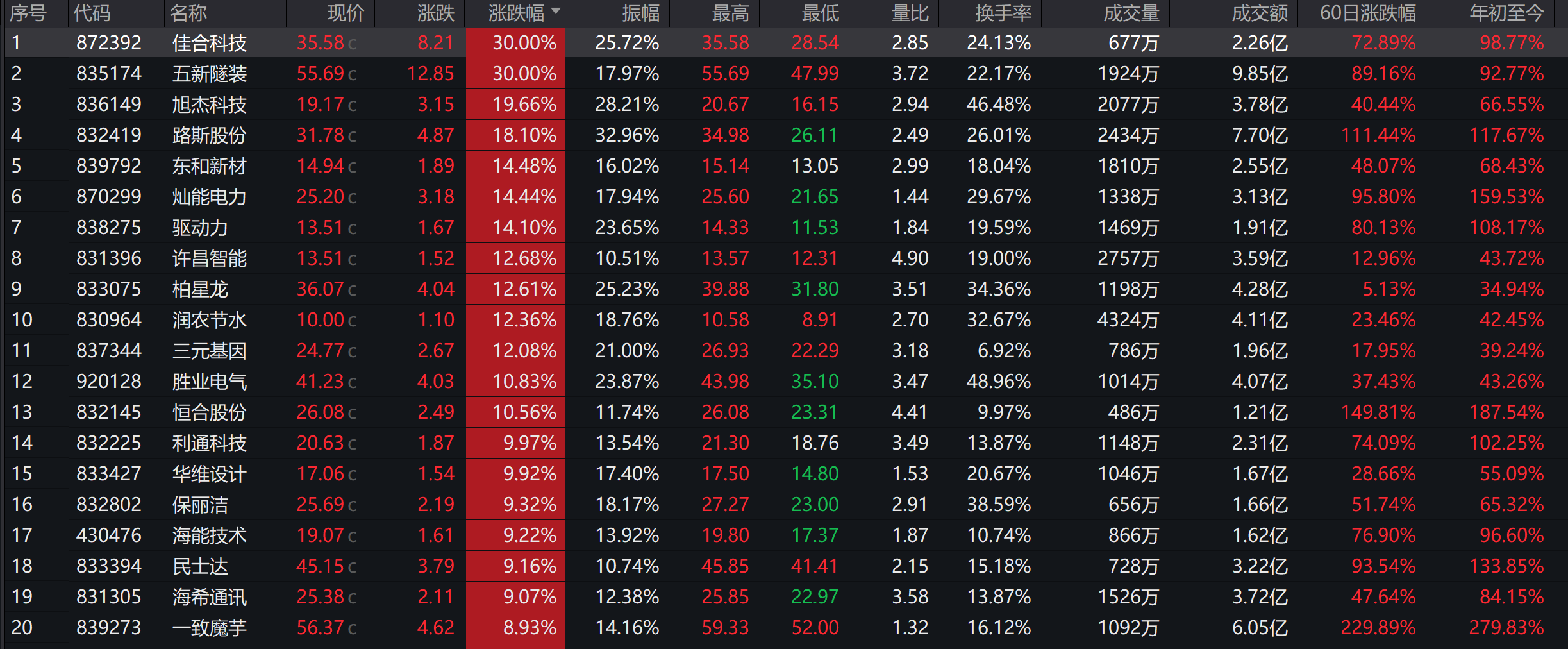This screenshot has height=649, width=1568.
Task: Click stock code 920128
Action: (109, 382)
